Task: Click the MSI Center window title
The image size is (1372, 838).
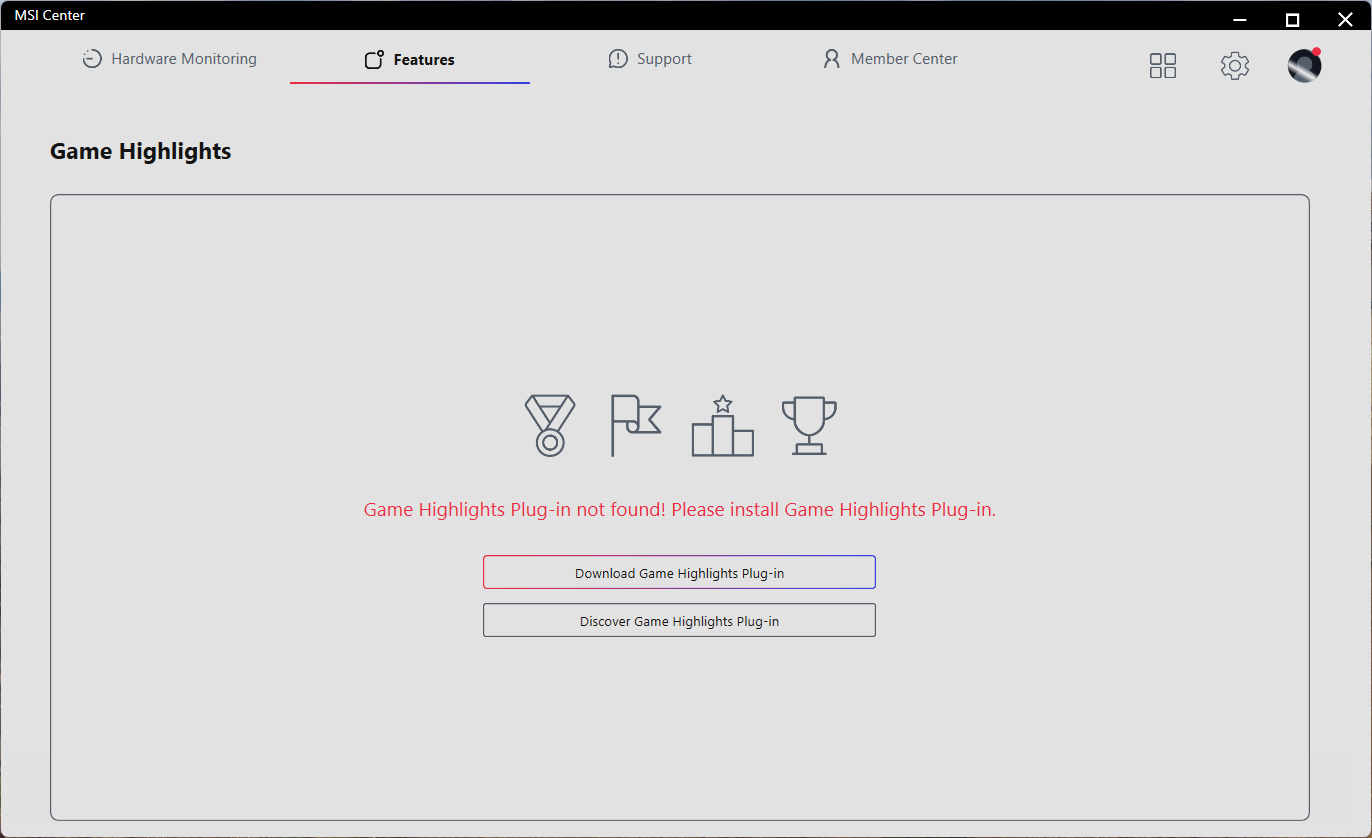Action: pyautogui.click(x=50, y=15)
